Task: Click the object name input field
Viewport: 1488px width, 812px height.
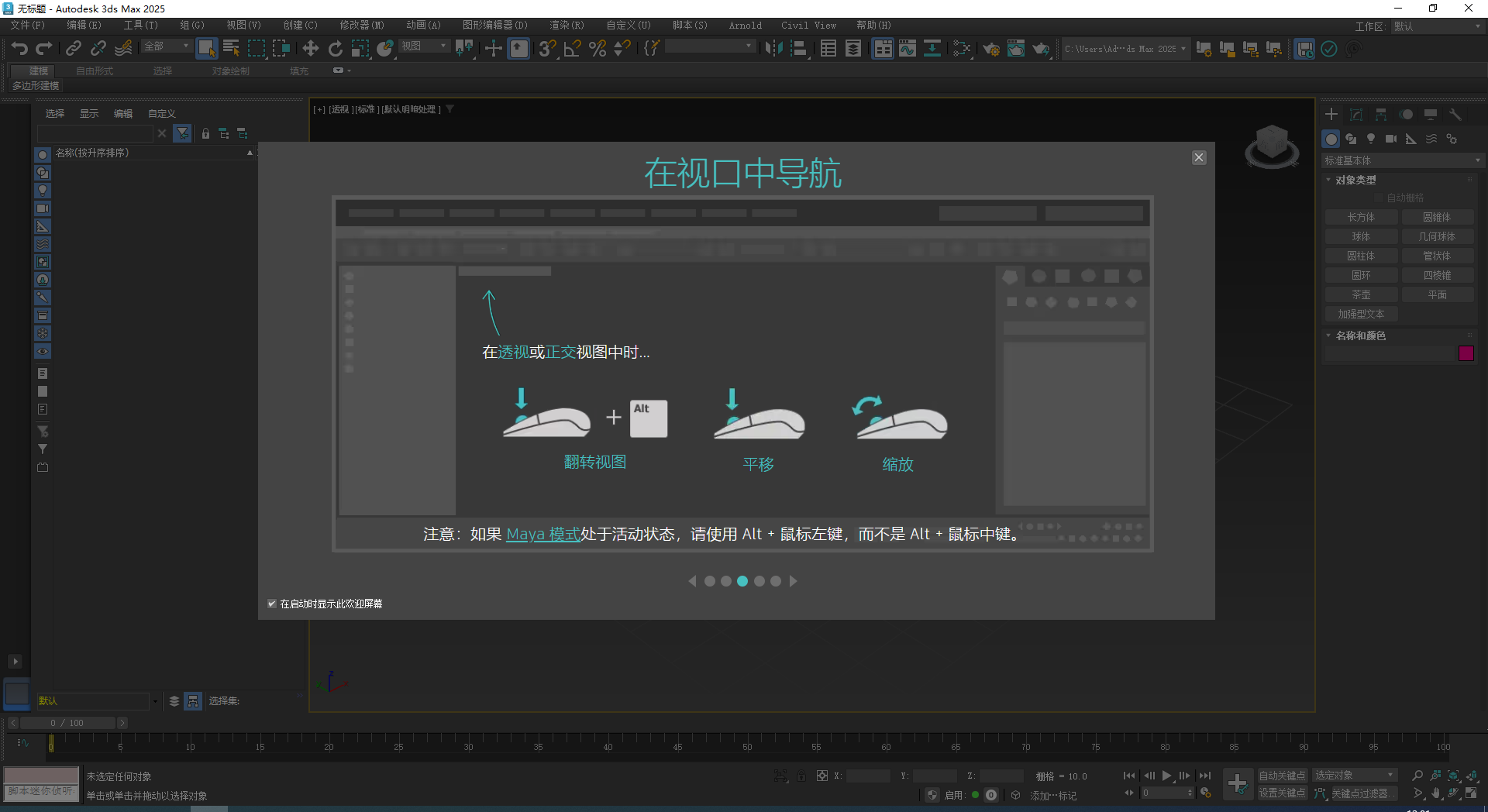Action: [x=1390, y=353]
